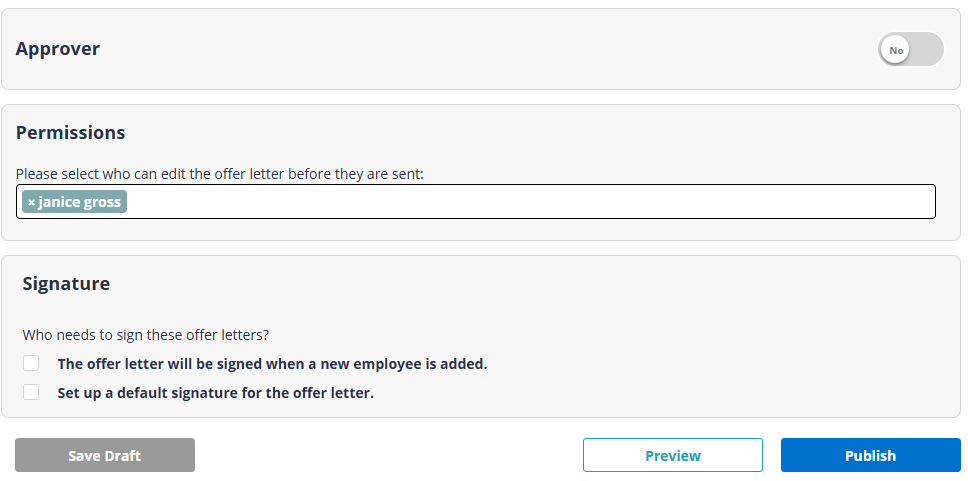Publish the offer letter

870,455
